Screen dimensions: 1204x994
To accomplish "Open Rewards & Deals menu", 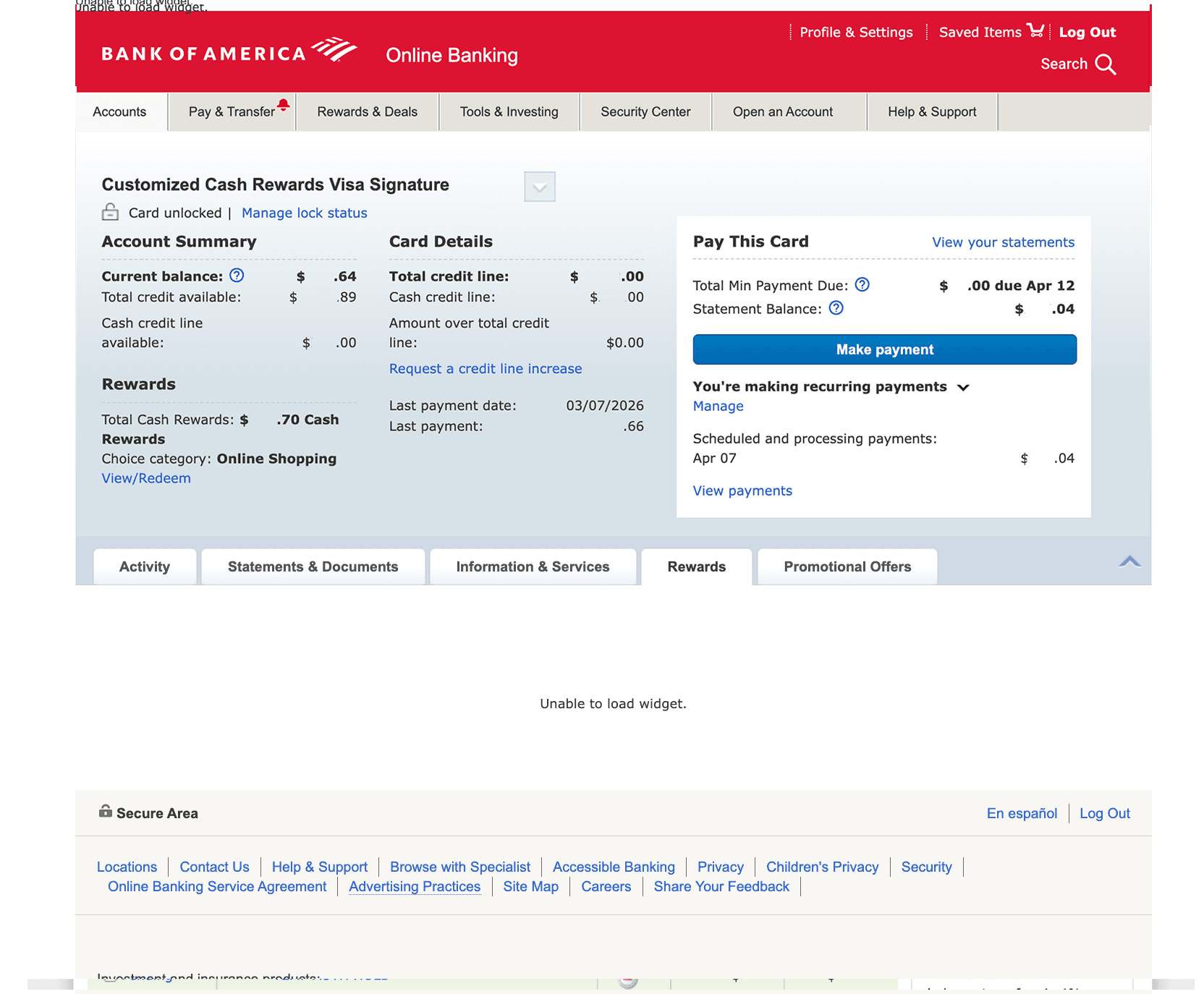I will pyautogui.click(x=367, y=111).
